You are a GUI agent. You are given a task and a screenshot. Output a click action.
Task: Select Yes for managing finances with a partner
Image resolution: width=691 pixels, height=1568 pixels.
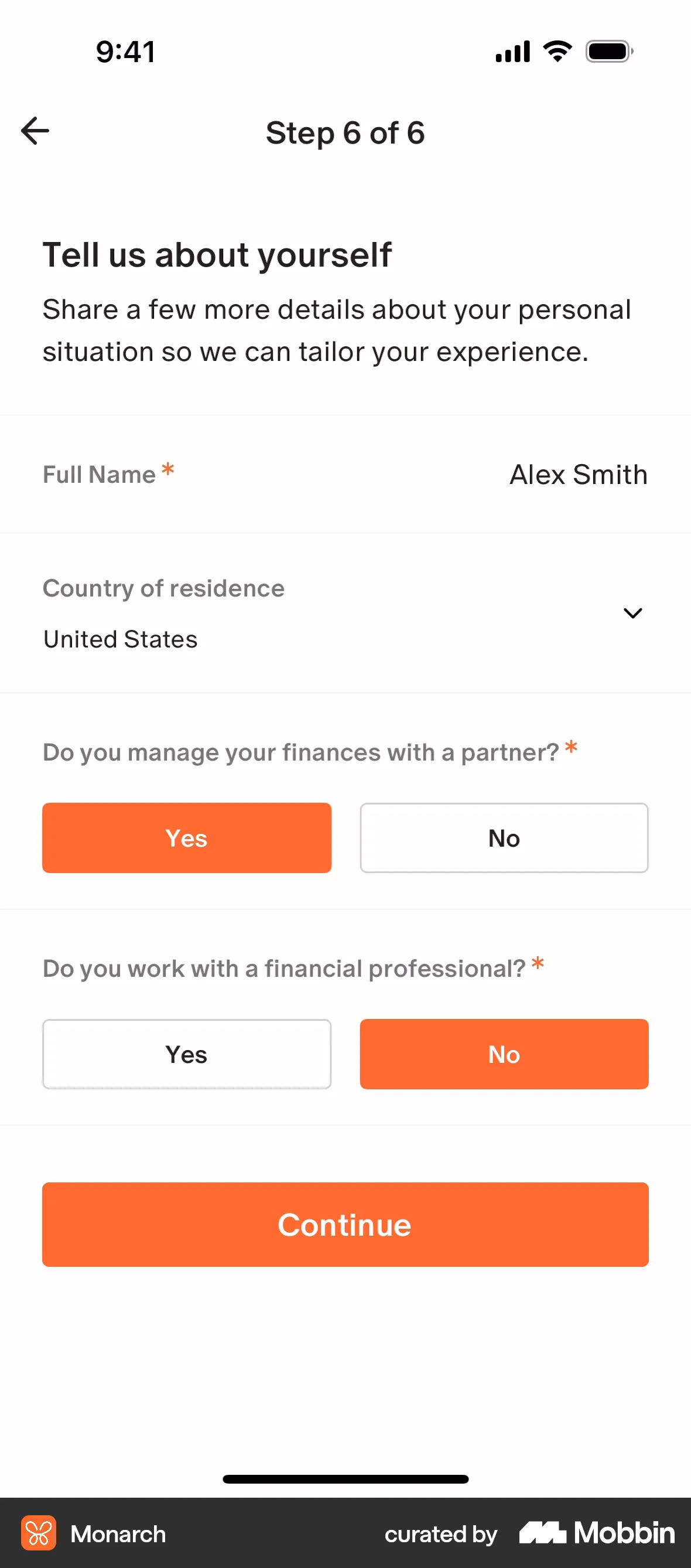[x=186, y=837]
